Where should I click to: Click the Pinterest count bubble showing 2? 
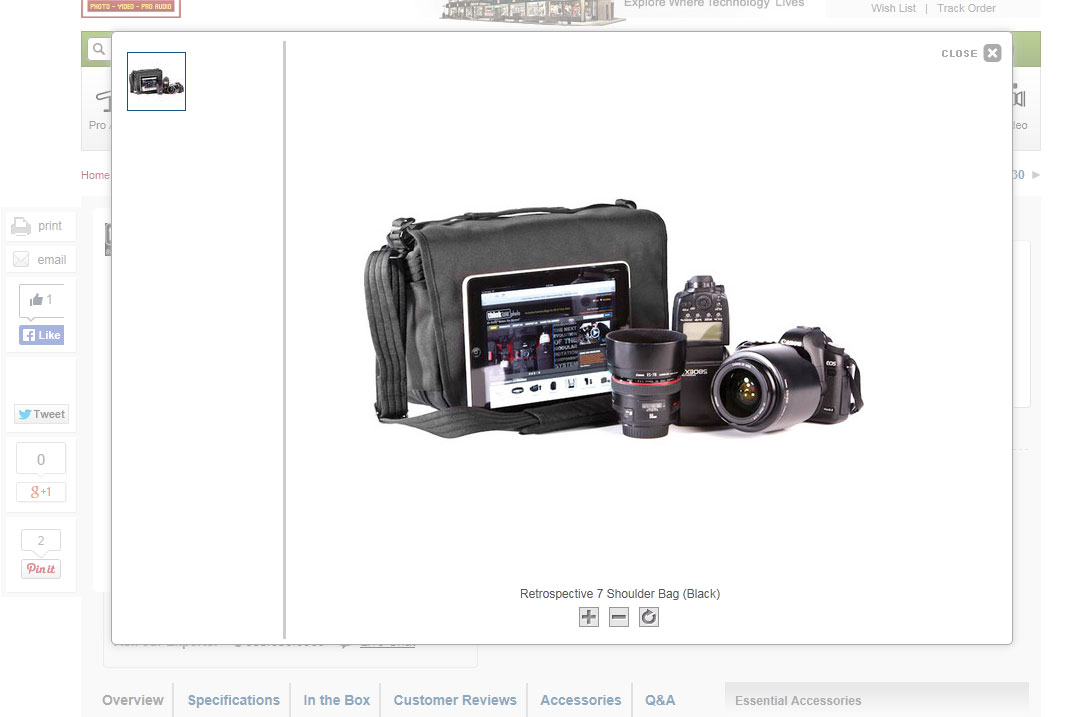pos(41,541)
